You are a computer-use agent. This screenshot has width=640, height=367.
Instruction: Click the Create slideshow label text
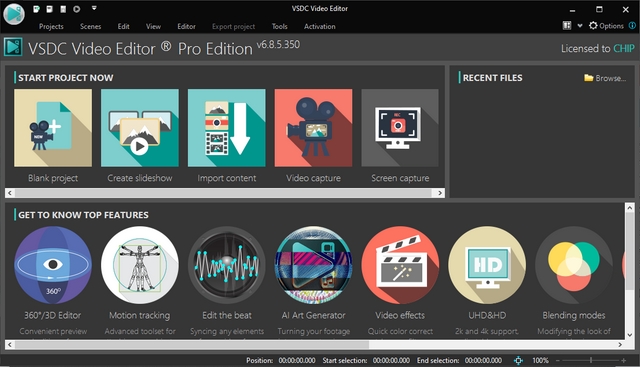[x=140, y=178]
